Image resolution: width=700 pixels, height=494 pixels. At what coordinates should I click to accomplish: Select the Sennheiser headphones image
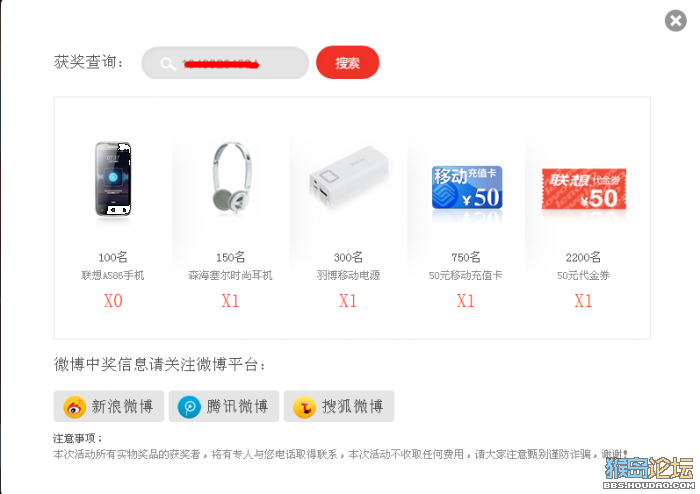point(230,177)
